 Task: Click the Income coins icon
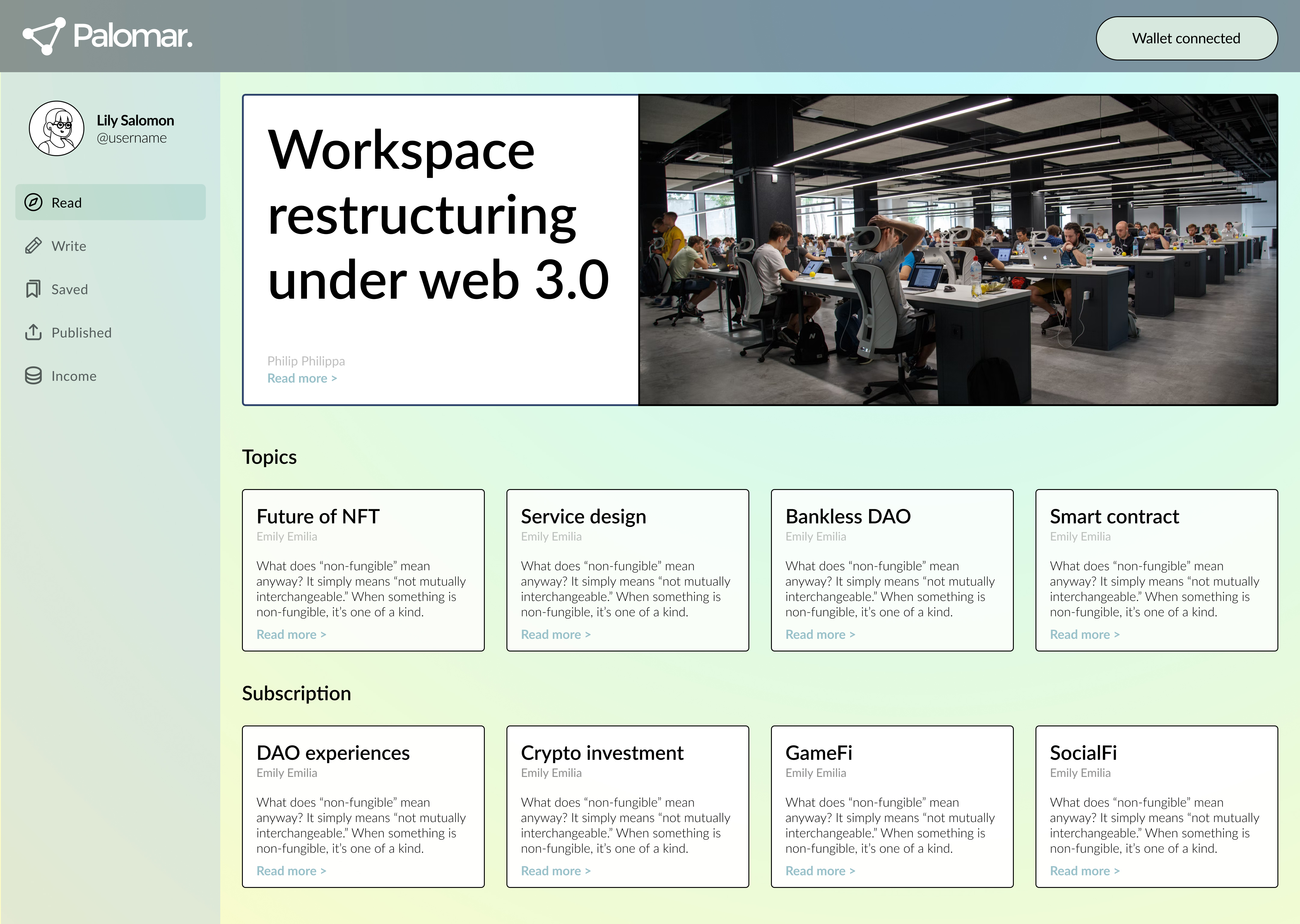pos(34,375)
